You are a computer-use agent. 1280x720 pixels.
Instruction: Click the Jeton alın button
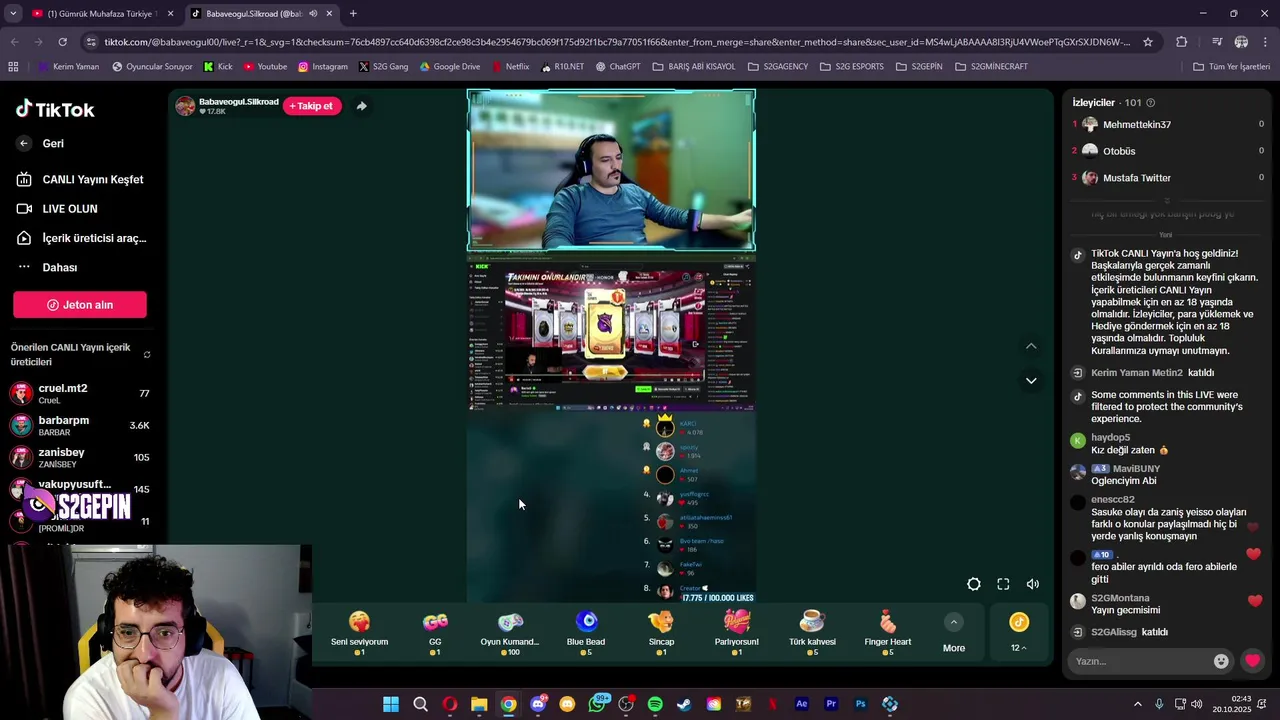(x=80, y=305)
